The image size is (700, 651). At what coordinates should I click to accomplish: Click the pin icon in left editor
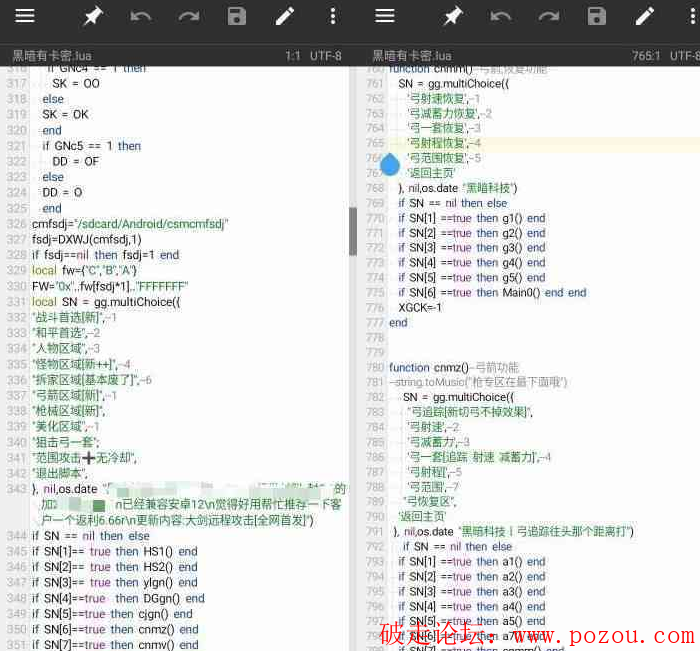coord(93,17)
